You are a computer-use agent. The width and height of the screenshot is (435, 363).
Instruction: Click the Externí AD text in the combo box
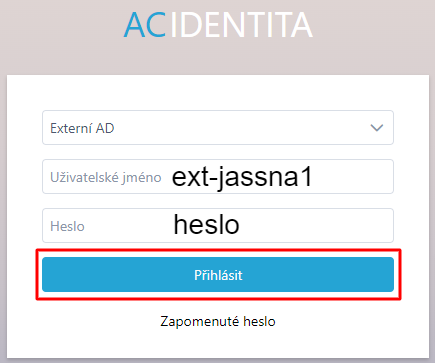coord(82,128)
